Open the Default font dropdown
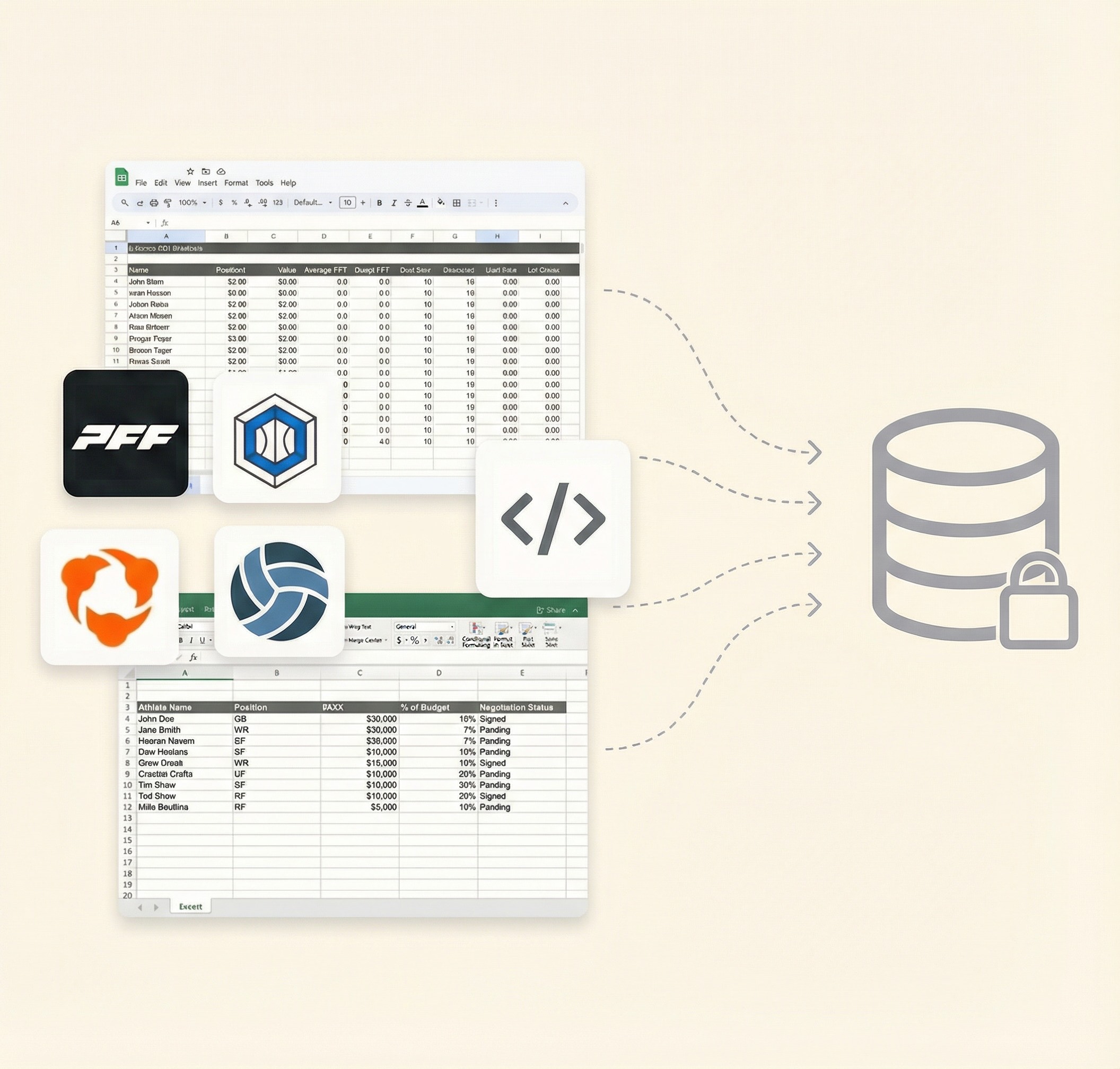Screen dimensions: 1120x1069 [x=308, y=202]
